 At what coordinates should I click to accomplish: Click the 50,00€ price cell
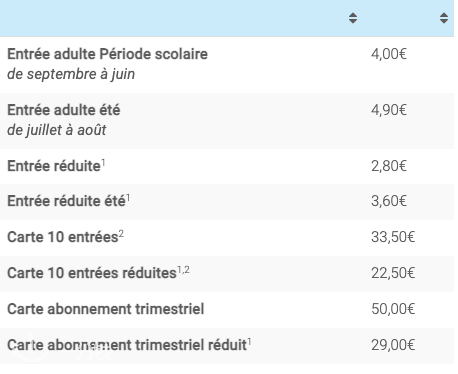(x=393, y=309)
